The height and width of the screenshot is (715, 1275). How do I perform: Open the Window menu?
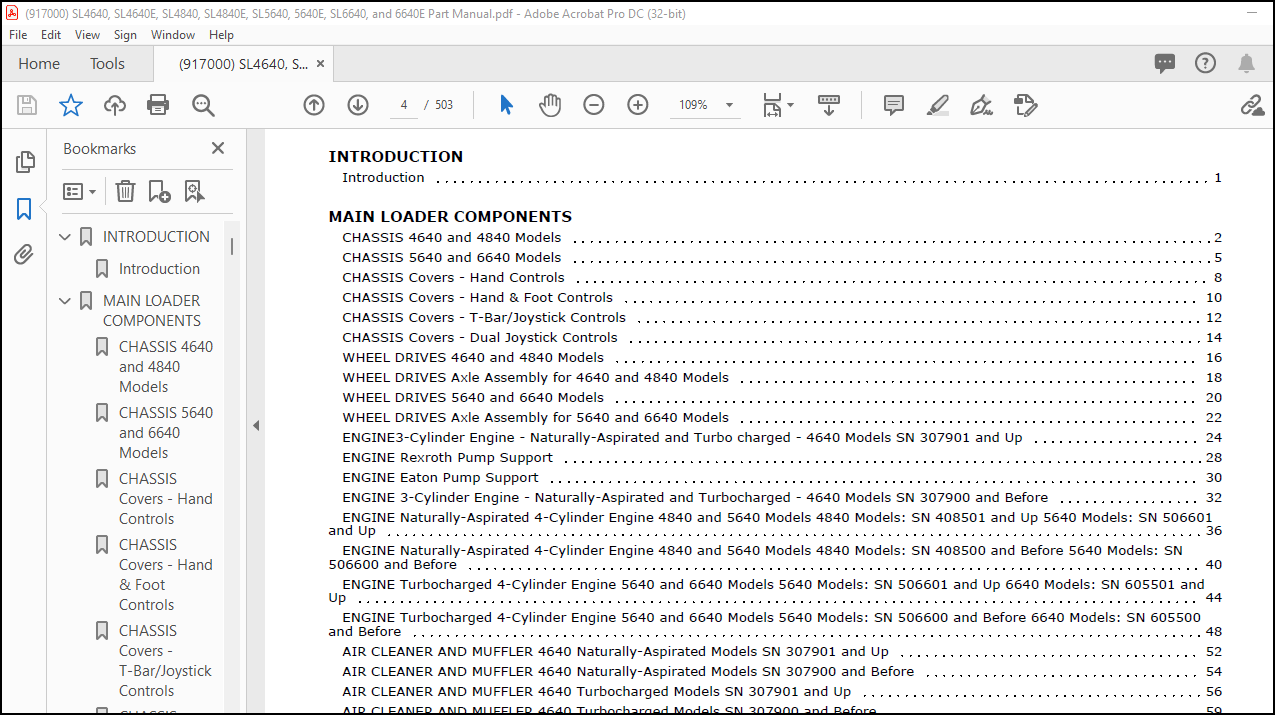coord(173,34)
